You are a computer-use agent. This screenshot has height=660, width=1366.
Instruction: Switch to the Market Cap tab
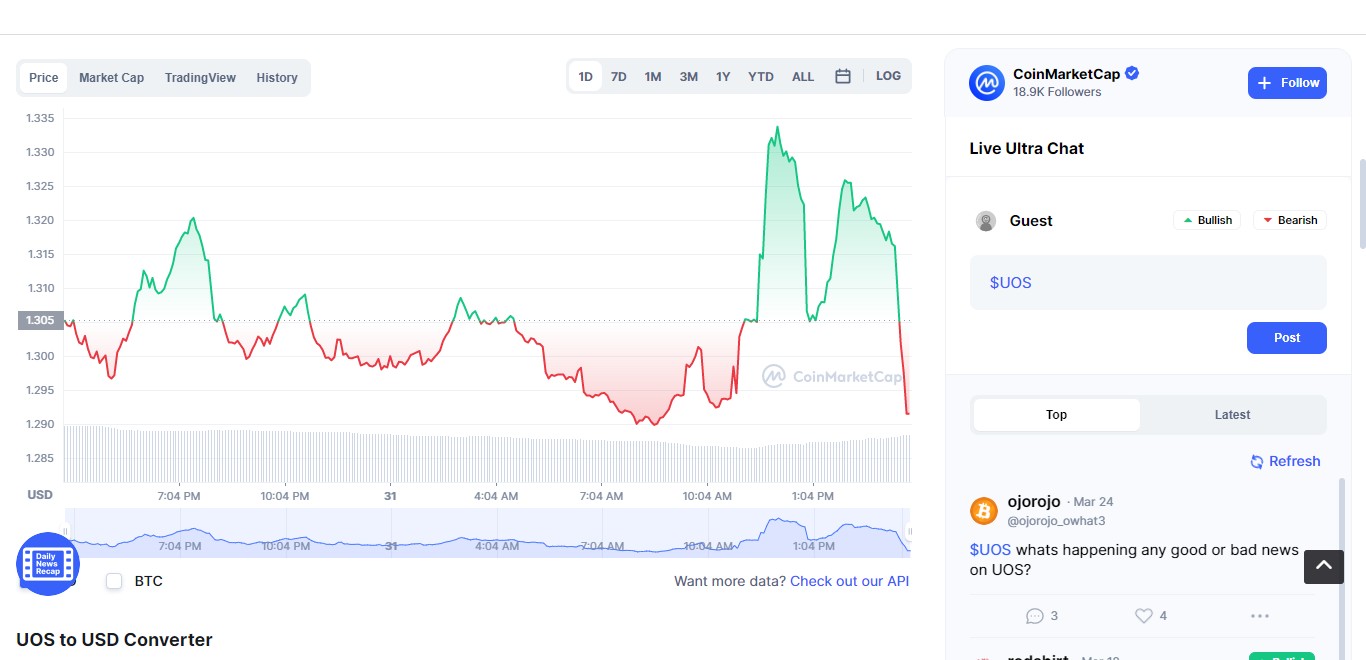point(112,78)
